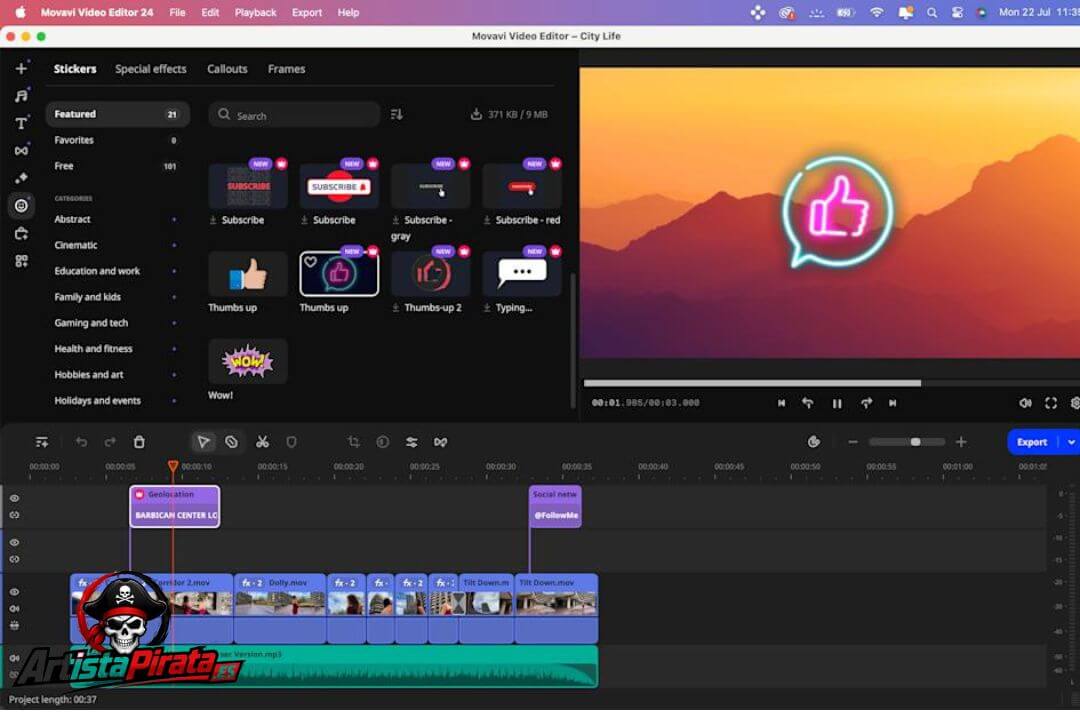The height and width of the screenshot is (720, 1080).
Task: Open the Effects wand icon in sidebar
Action: 21,178
